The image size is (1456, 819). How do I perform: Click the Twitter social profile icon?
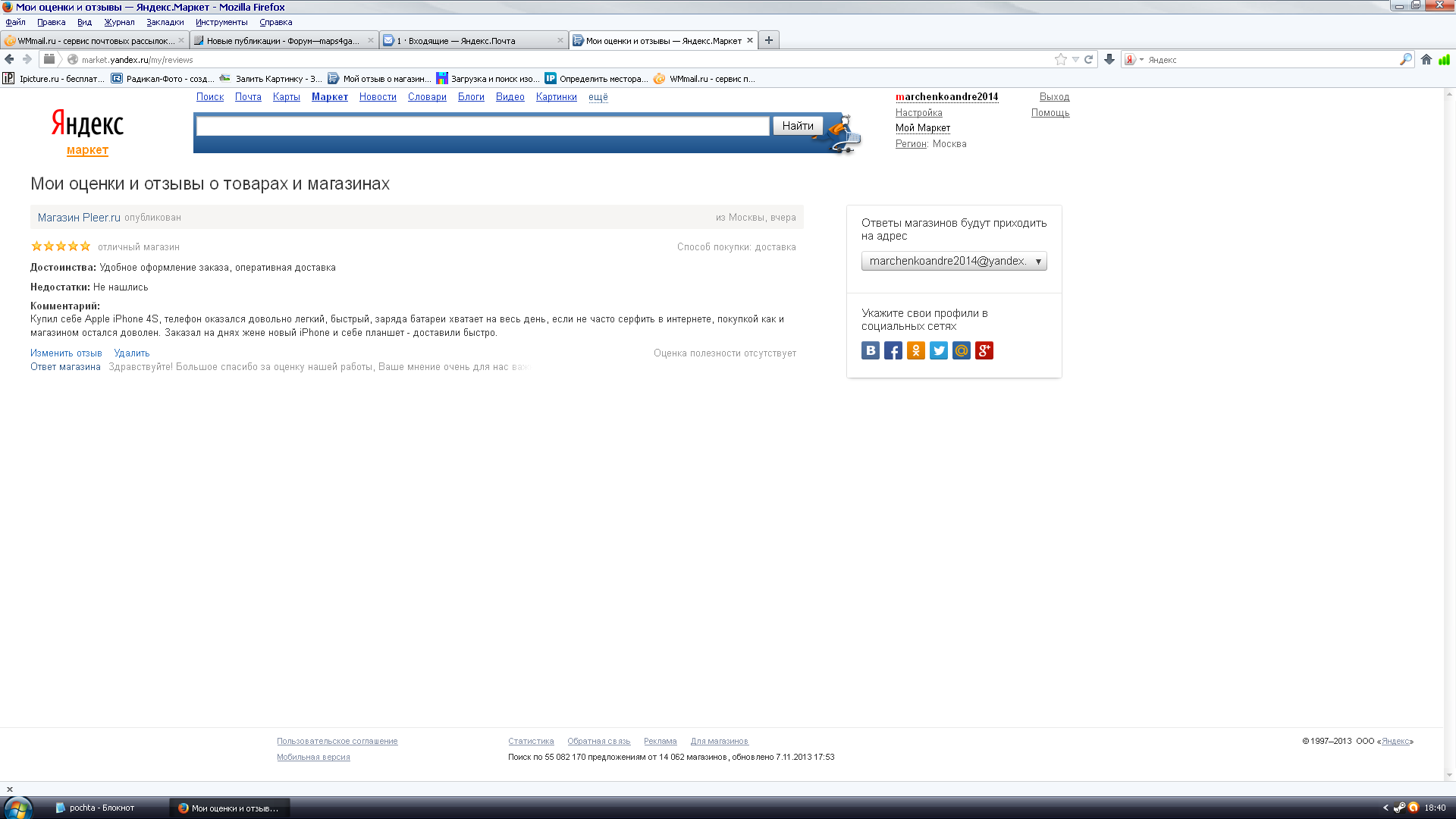(x=938, y=350)
